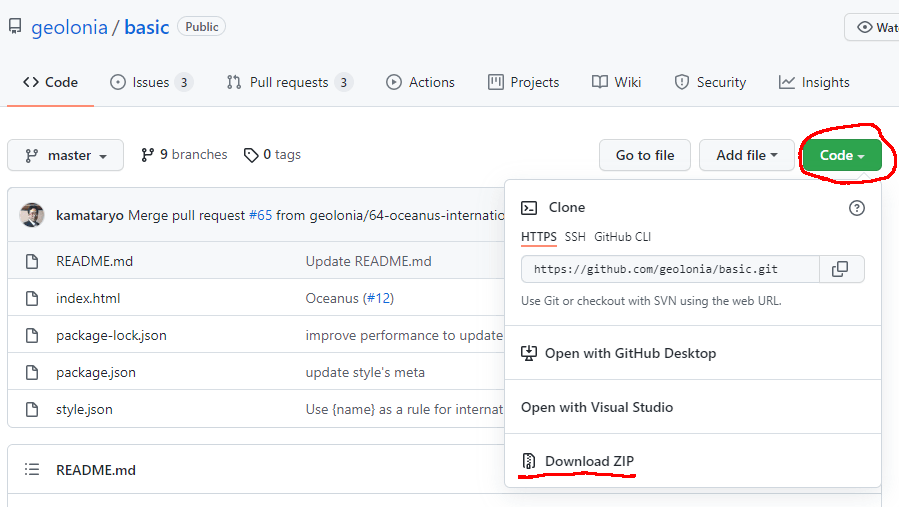Click kamataryo's avatar thumbnail
Image resolution: width=899 pixels, height=507 pixels.
pos(32,215)
